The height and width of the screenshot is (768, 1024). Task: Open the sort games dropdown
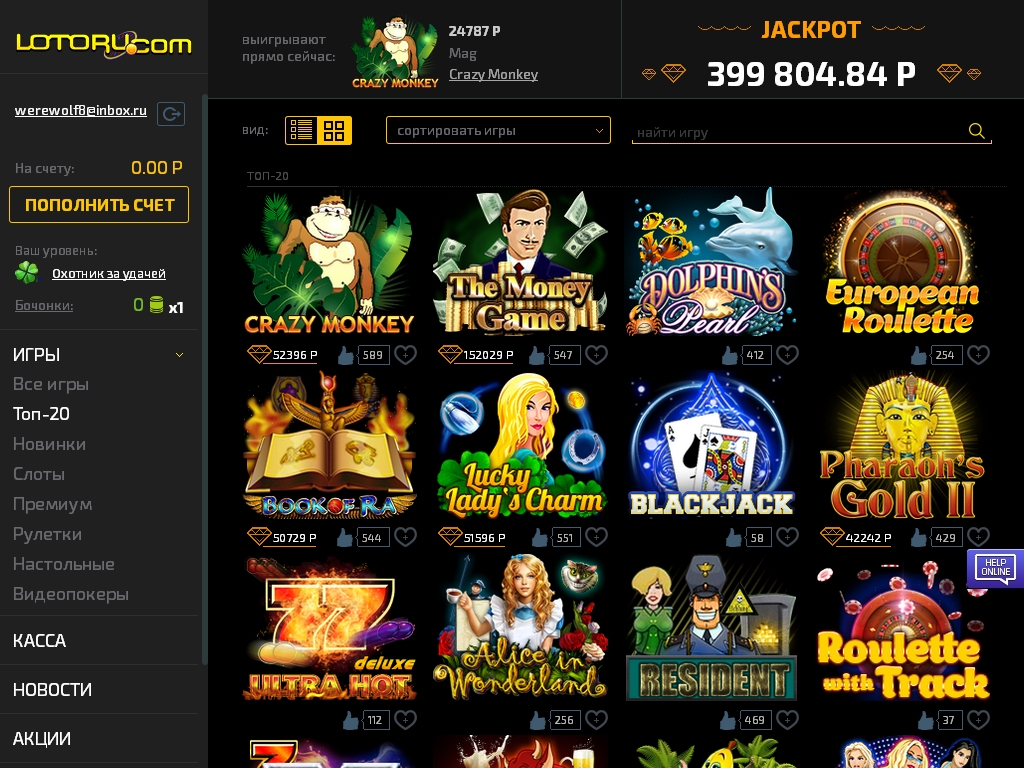pos(498,130)
